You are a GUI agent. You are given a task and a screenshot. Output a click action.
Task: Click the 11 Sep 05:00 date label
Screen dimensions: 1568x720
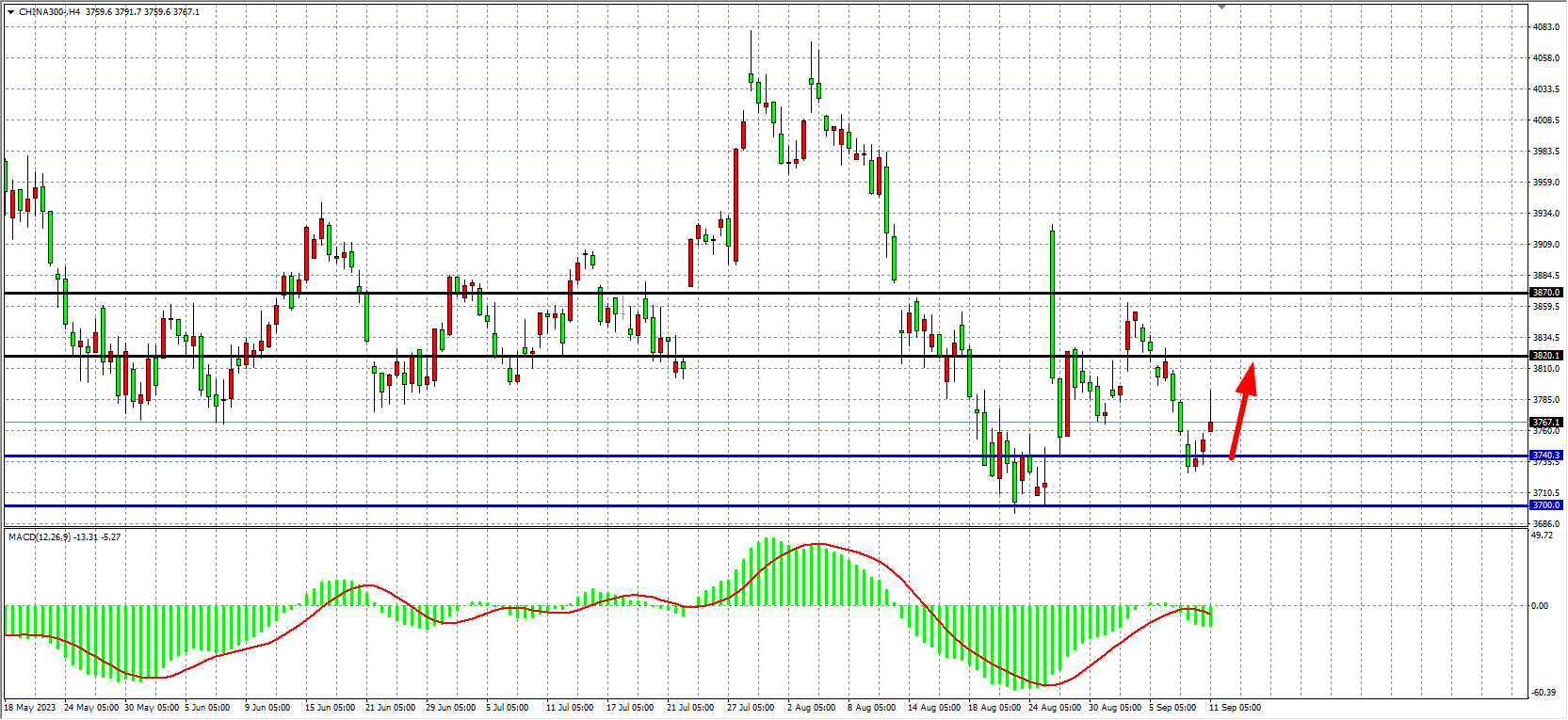1235,708
